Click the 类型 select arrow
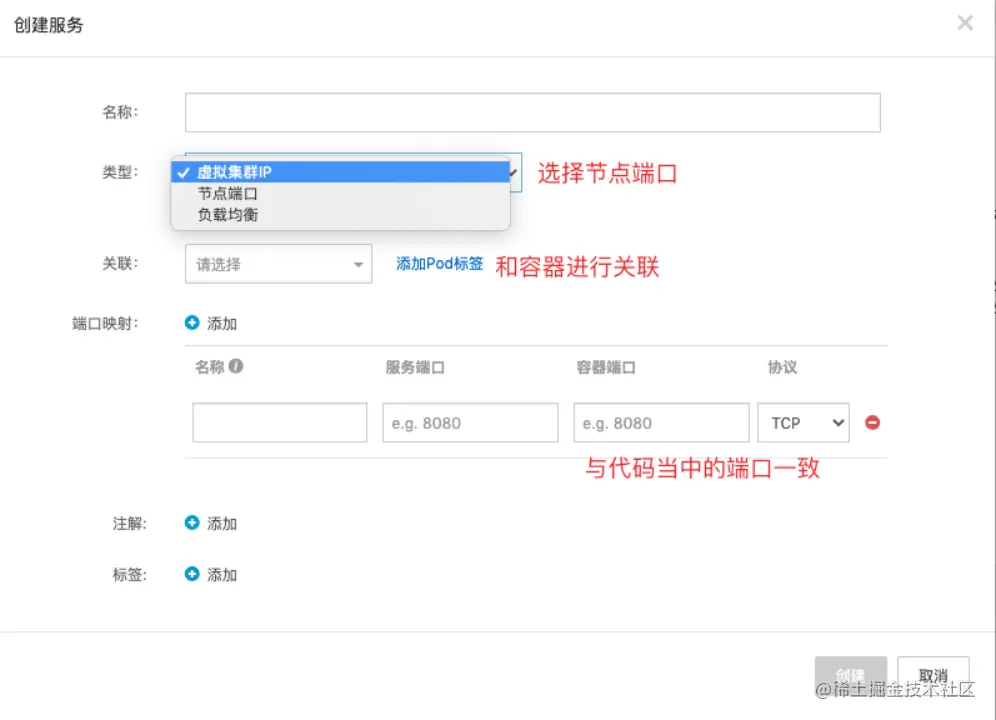Viewport: 996px width, 720px height. pyautogui.click(x=514, y=173)
